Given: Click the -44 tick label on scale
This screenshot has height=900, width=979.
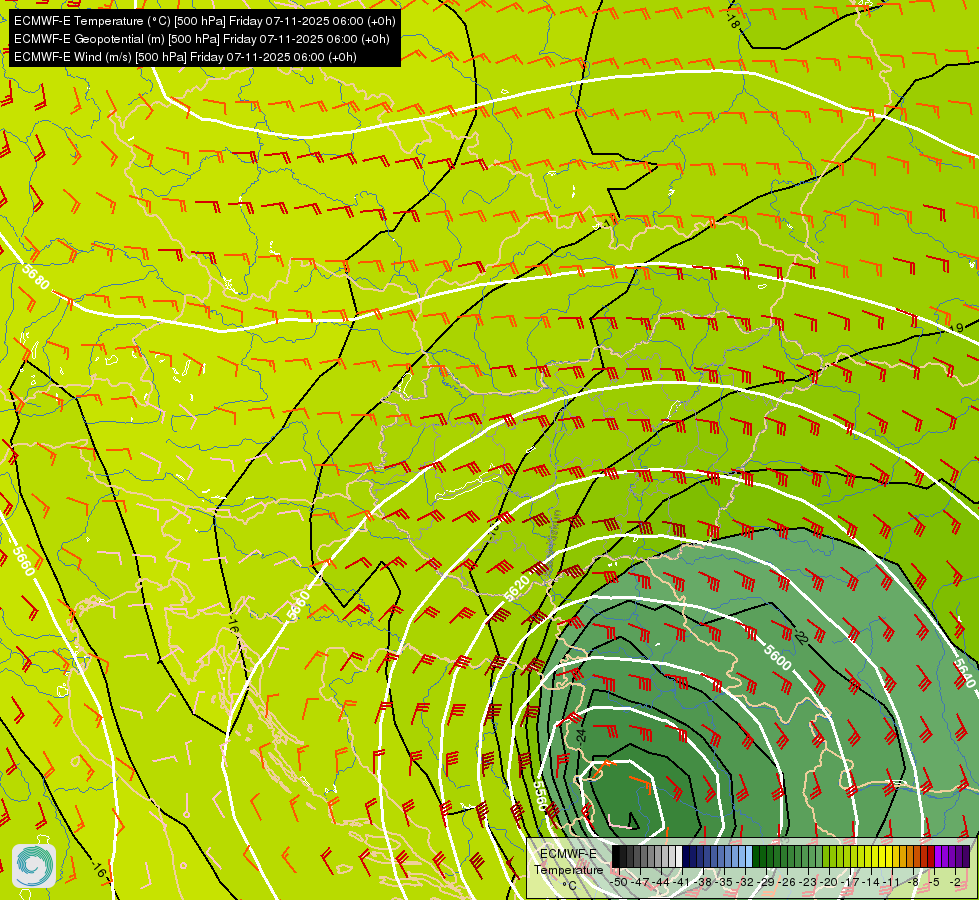Looking at the screenshot, I should pyautogui.click(x=661, y=882).
